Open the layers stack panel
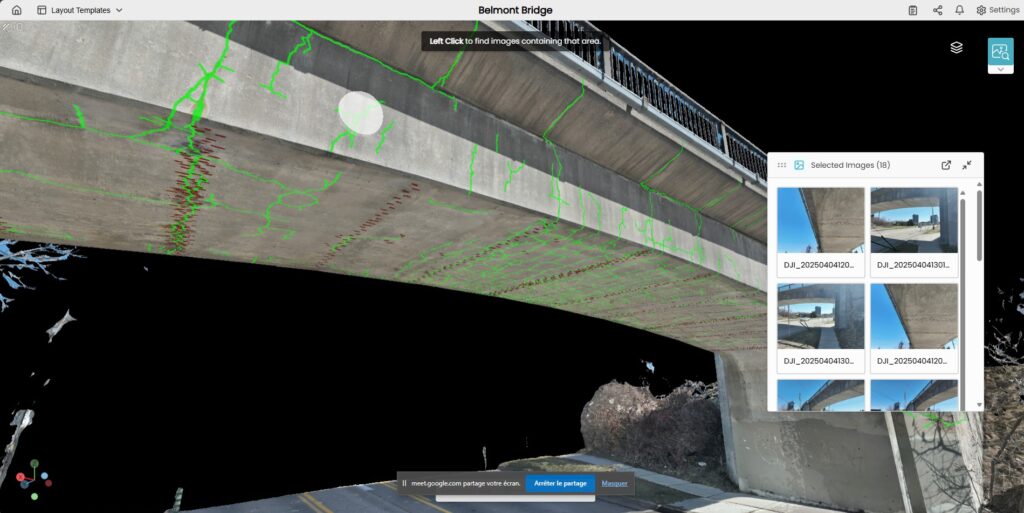Viewport: 1024px width, 513px height. pos(956,47)
